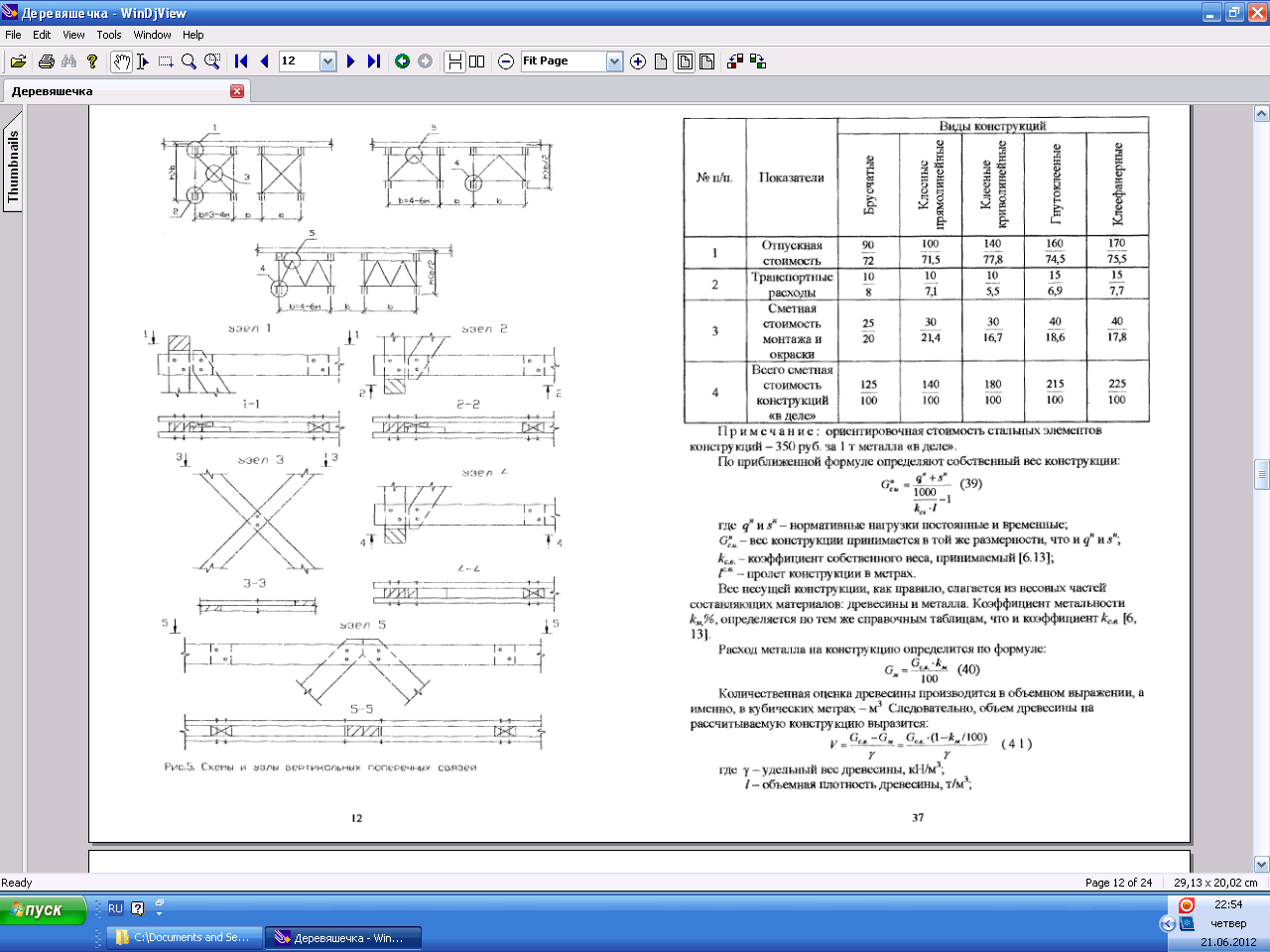This screenshot has height=952, width=1270.
Task: Open the Find binoculars tool
Action: tap(68, 61)
